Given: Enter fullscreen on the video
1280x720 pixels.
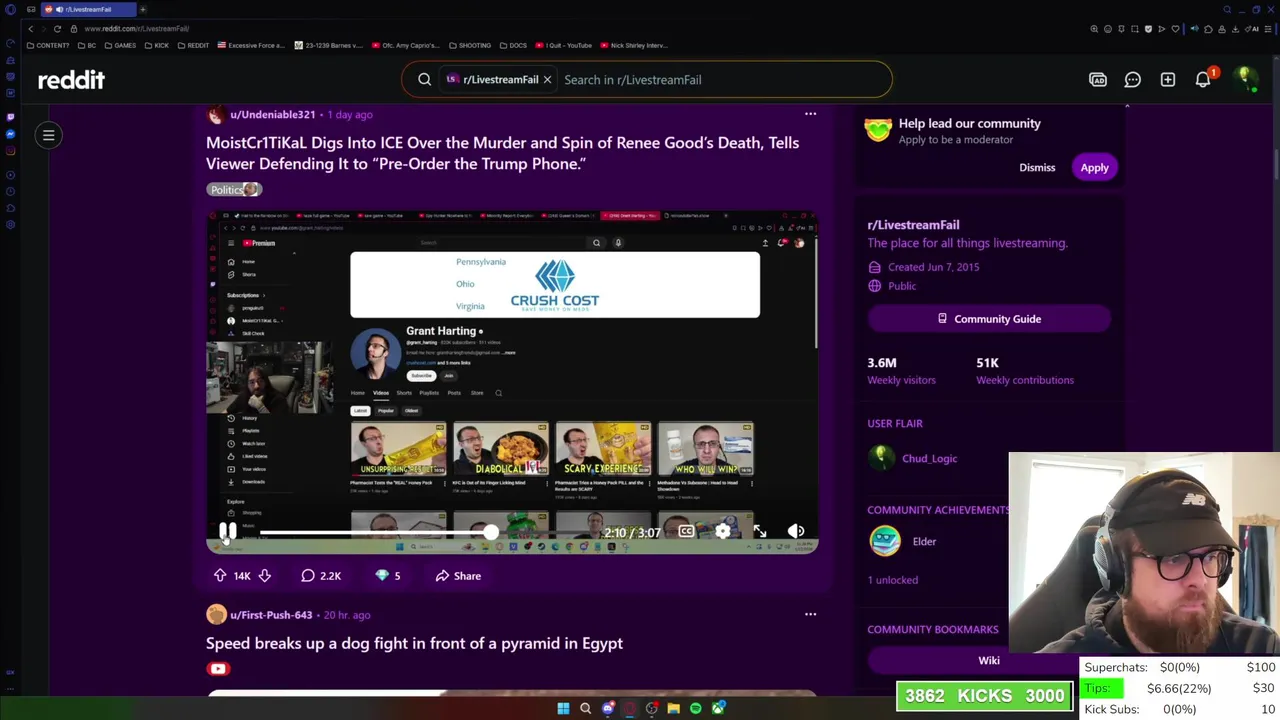Looking at the screenshot, I should (760, 532).
